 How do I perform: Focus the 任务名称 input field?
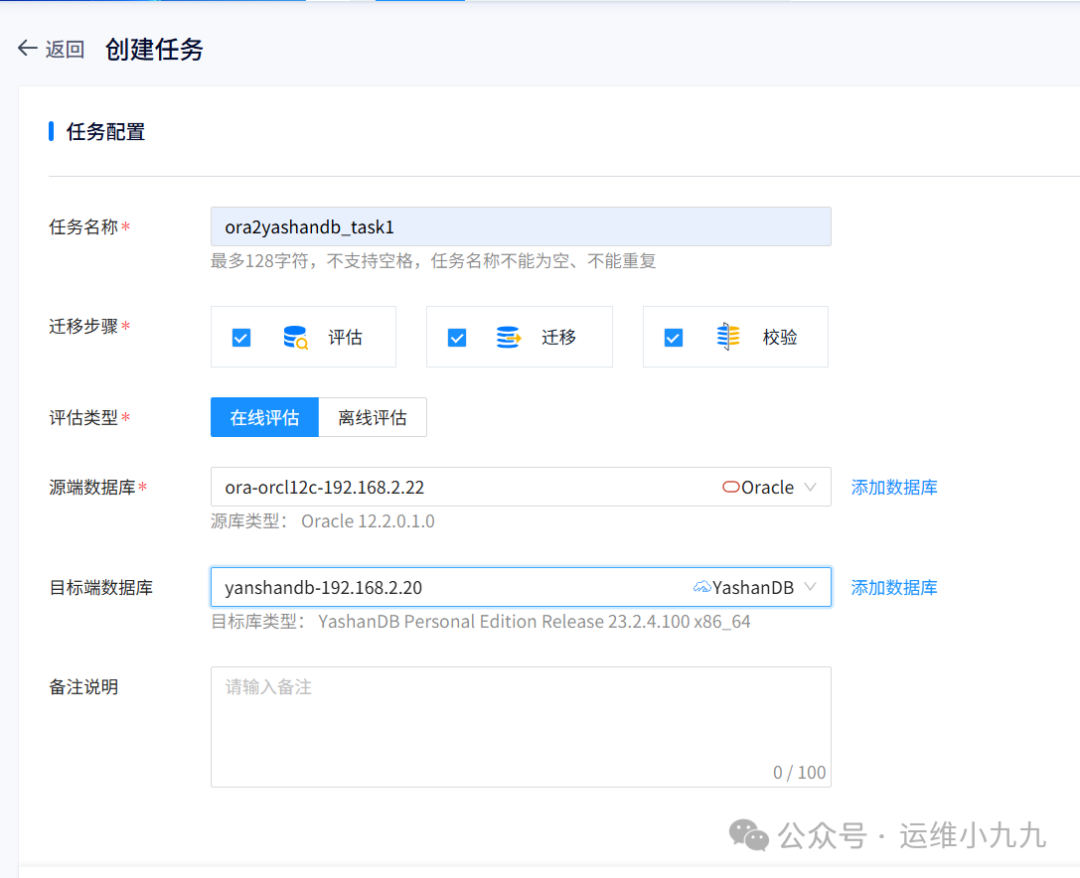coord(521,227)
